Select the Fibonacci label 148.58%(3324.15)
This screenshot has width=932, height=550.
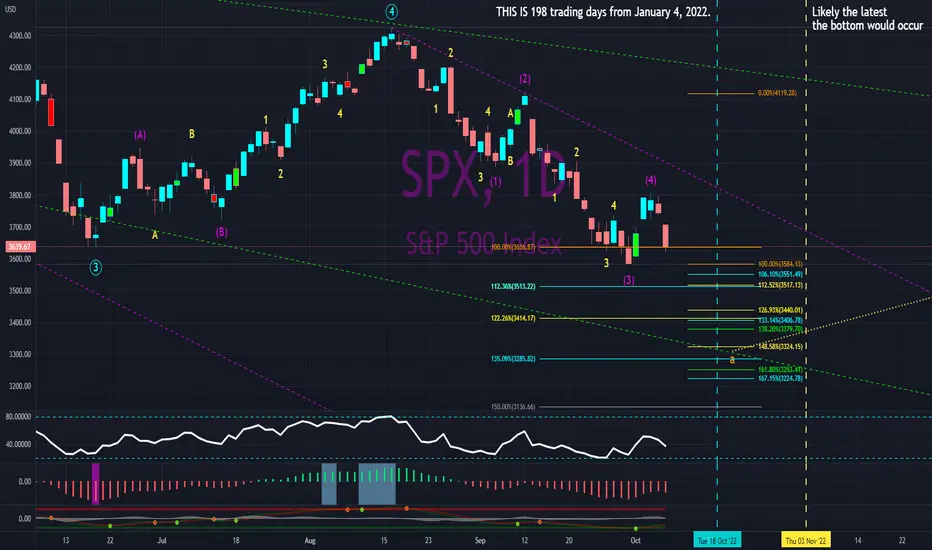(780, 347)
